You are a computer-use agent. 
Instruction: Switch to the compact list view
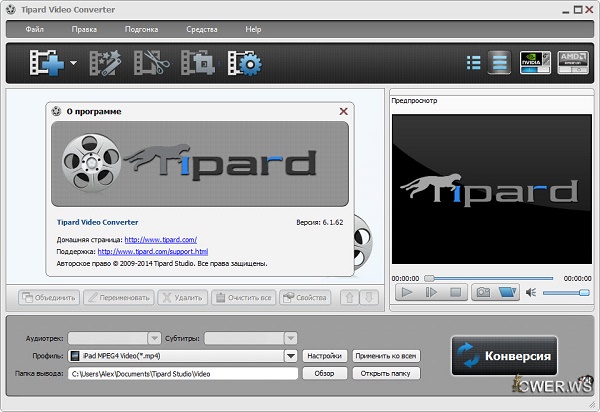[x=473, y=63]
